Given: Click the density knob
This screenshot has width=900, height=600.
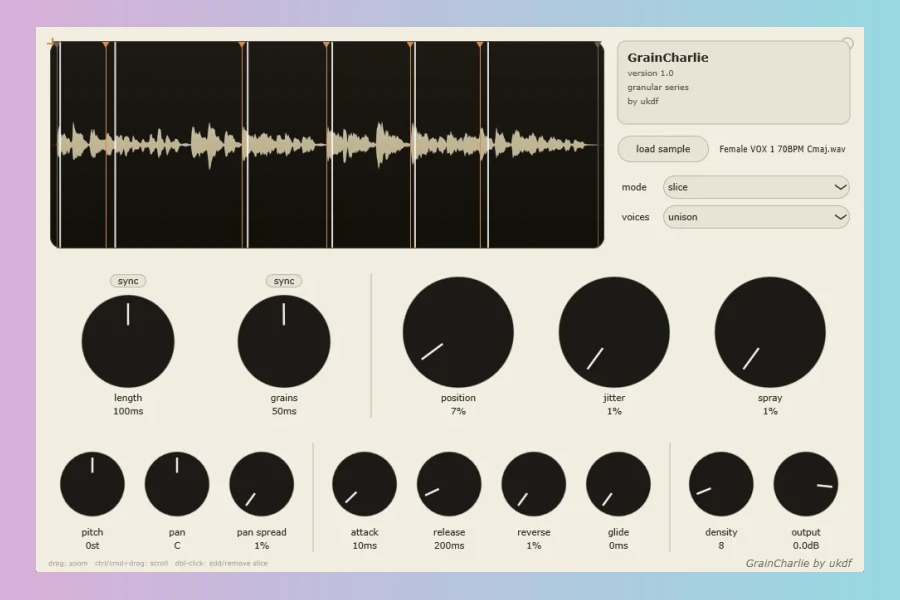Looking at the screenshot, I should click(721, 484).
